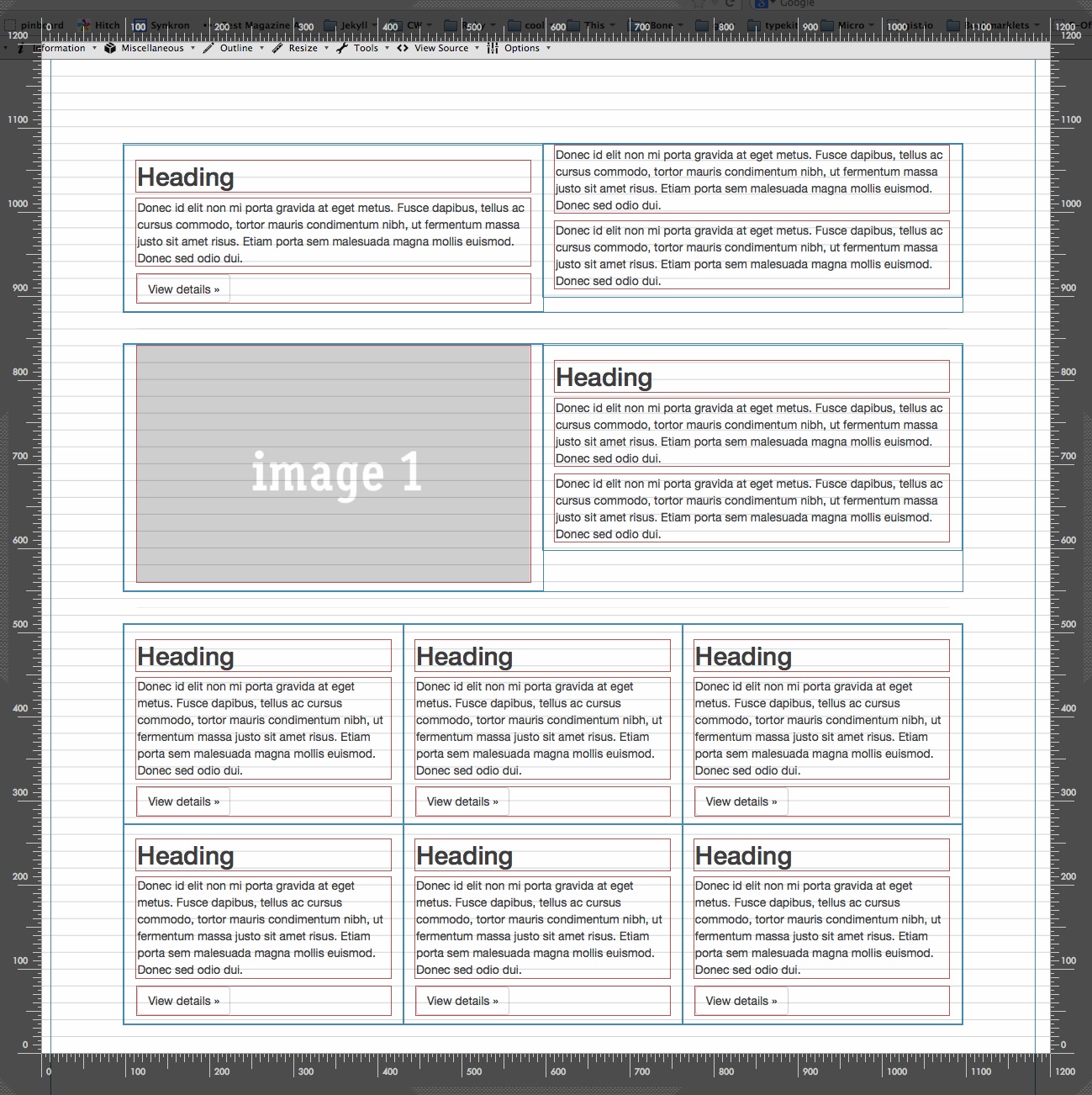Expand the Resize dropdown arrow

click(326, 49)
